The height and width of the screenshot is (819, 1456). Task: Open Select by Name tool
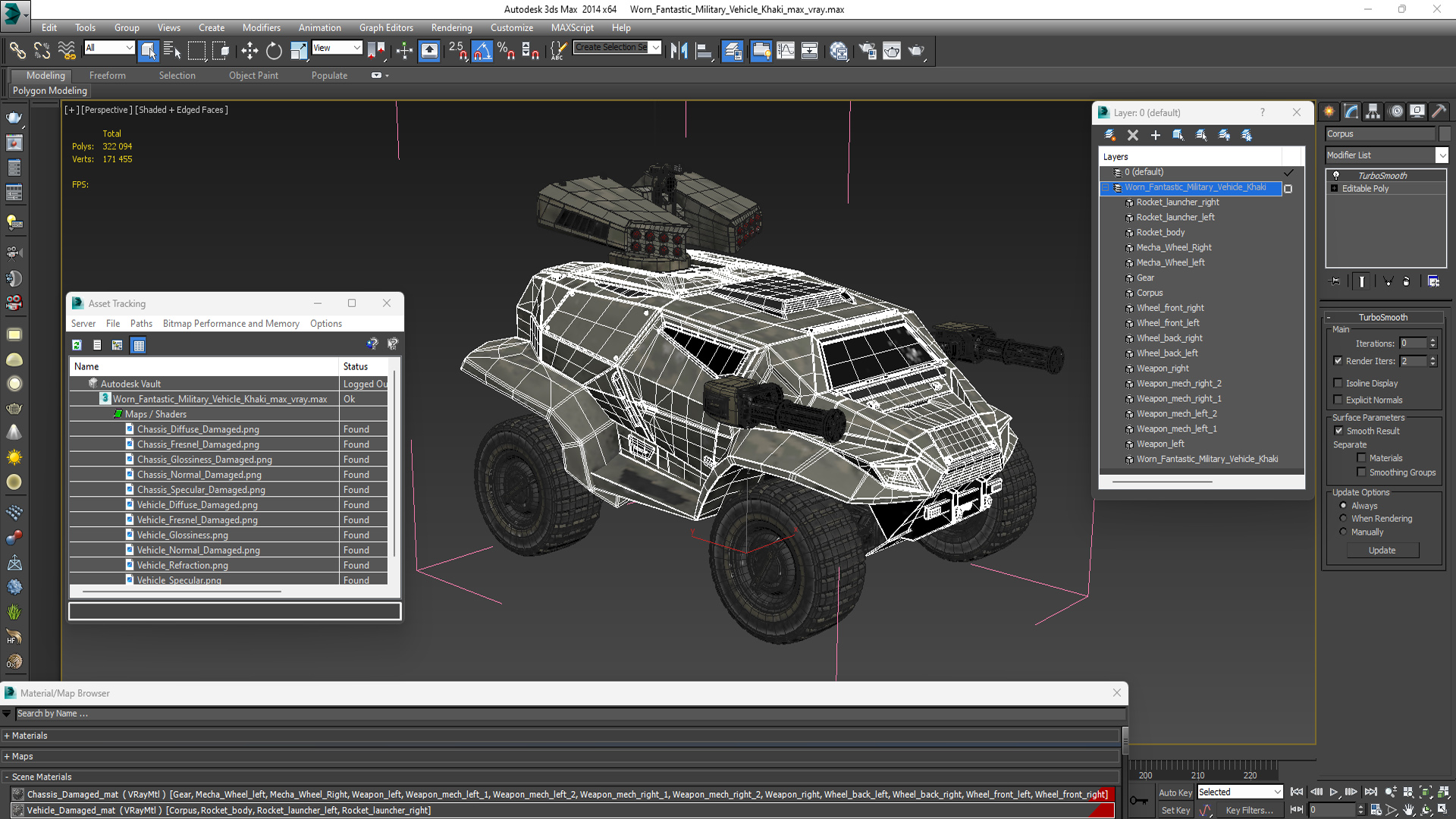[x=172, y=51]
